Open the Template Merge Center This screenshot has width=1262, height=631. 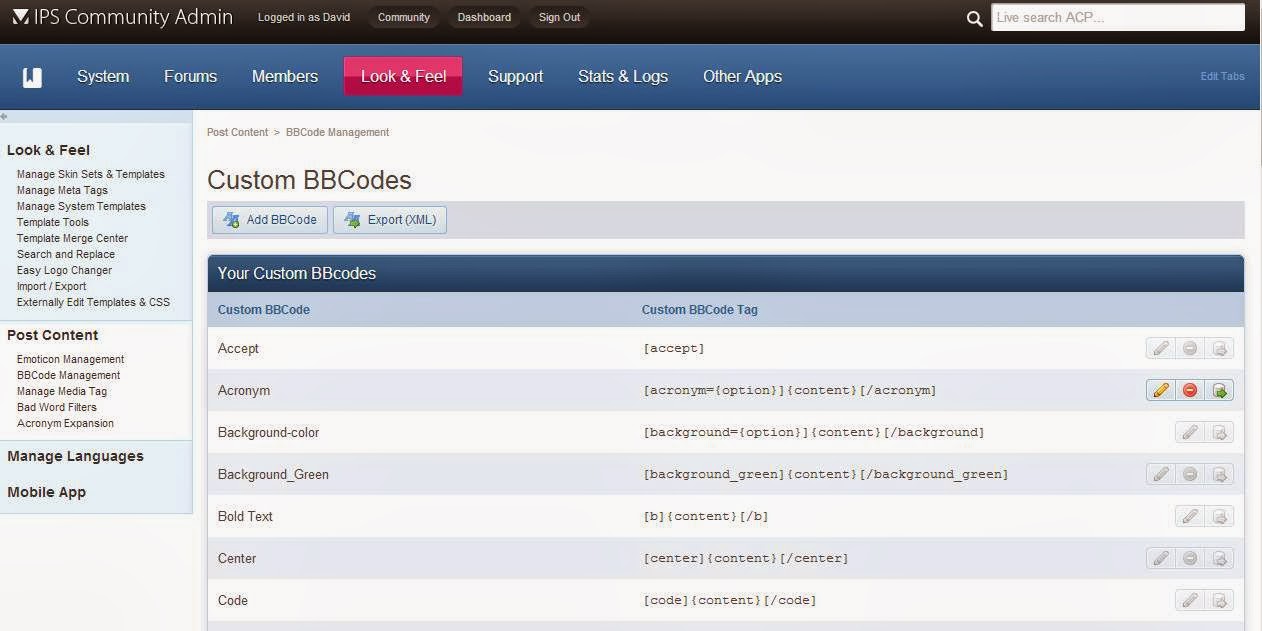click(x=72, y=238)
